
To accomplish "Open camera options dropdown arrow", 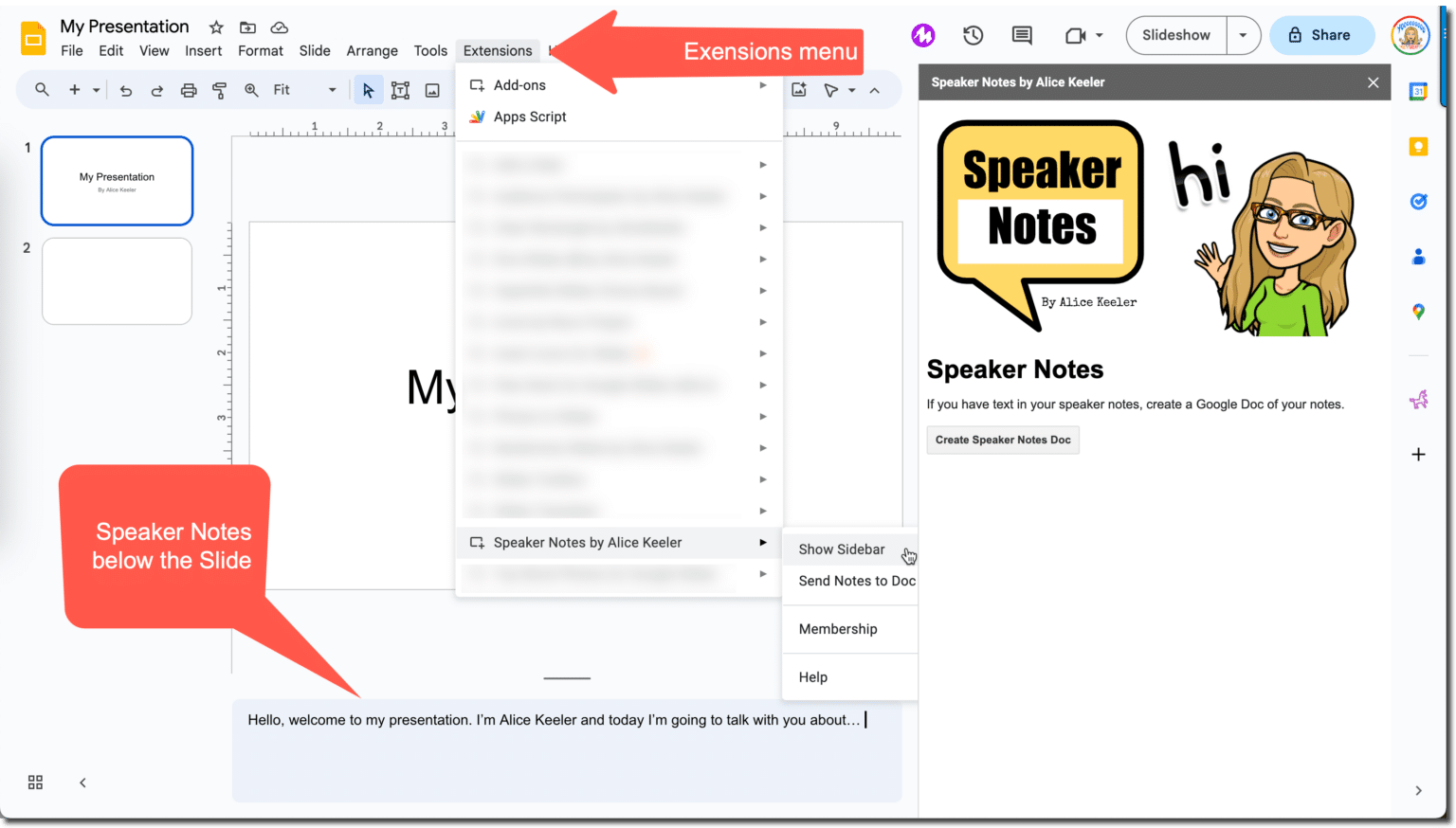I will [1100, 36].
